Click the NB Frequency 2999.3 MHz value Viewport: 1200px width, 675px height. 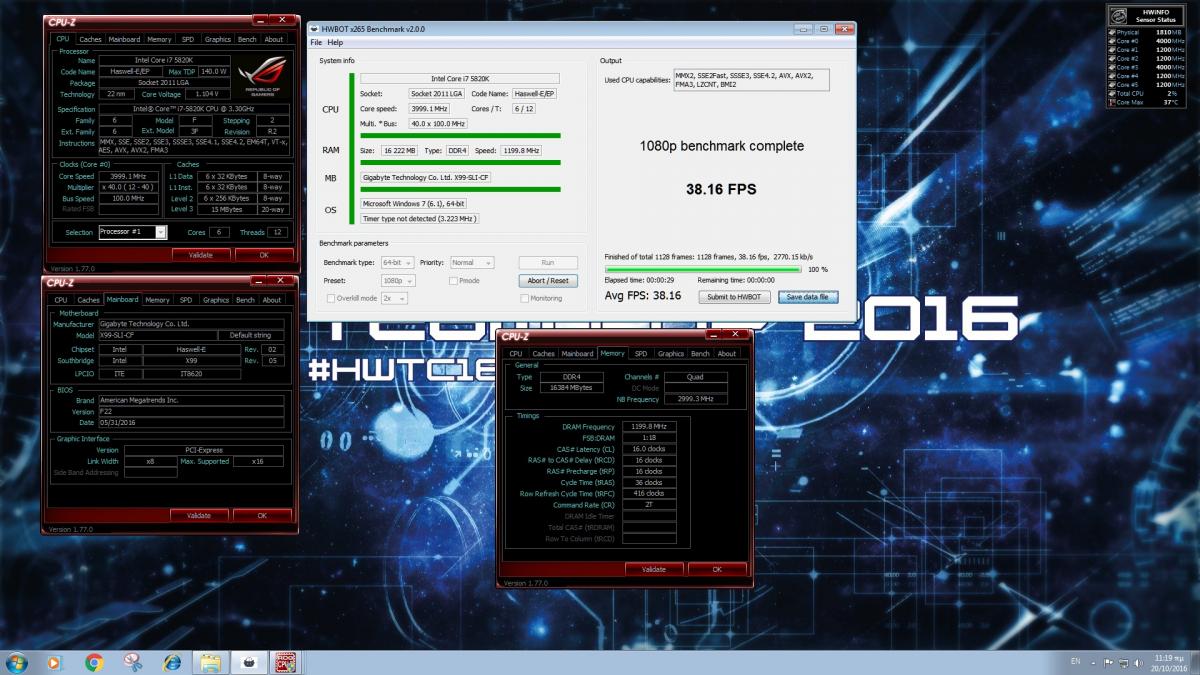tap(694, 399)
